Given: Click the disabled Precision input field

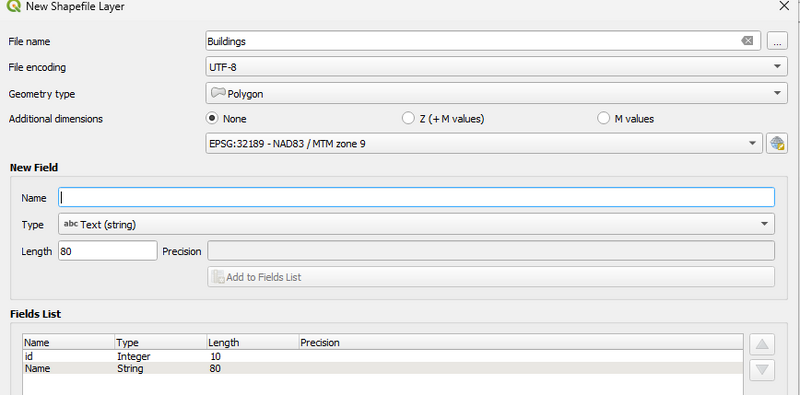Looking at the screenshot, I should pos(491,251).
